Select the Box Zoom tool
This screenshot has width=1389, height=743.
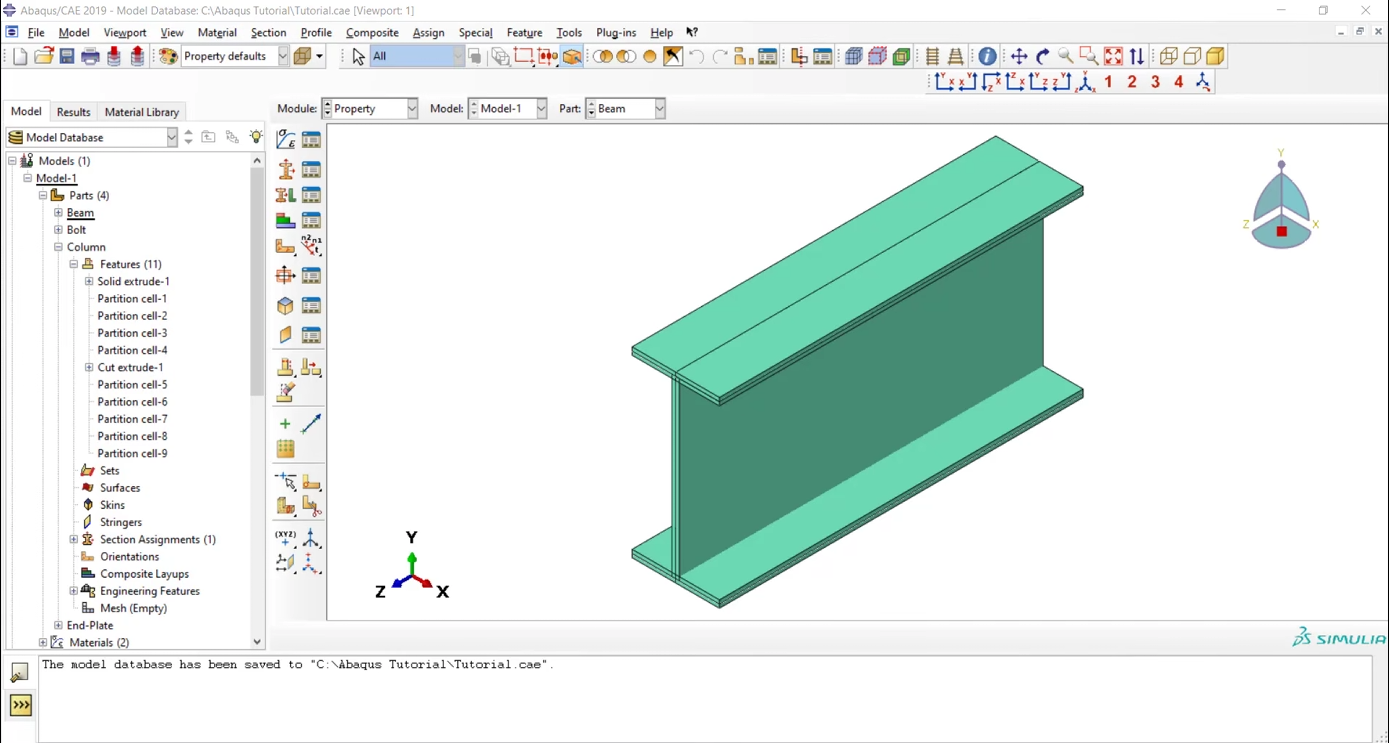pyautogui.click(x=1089, y=57)
